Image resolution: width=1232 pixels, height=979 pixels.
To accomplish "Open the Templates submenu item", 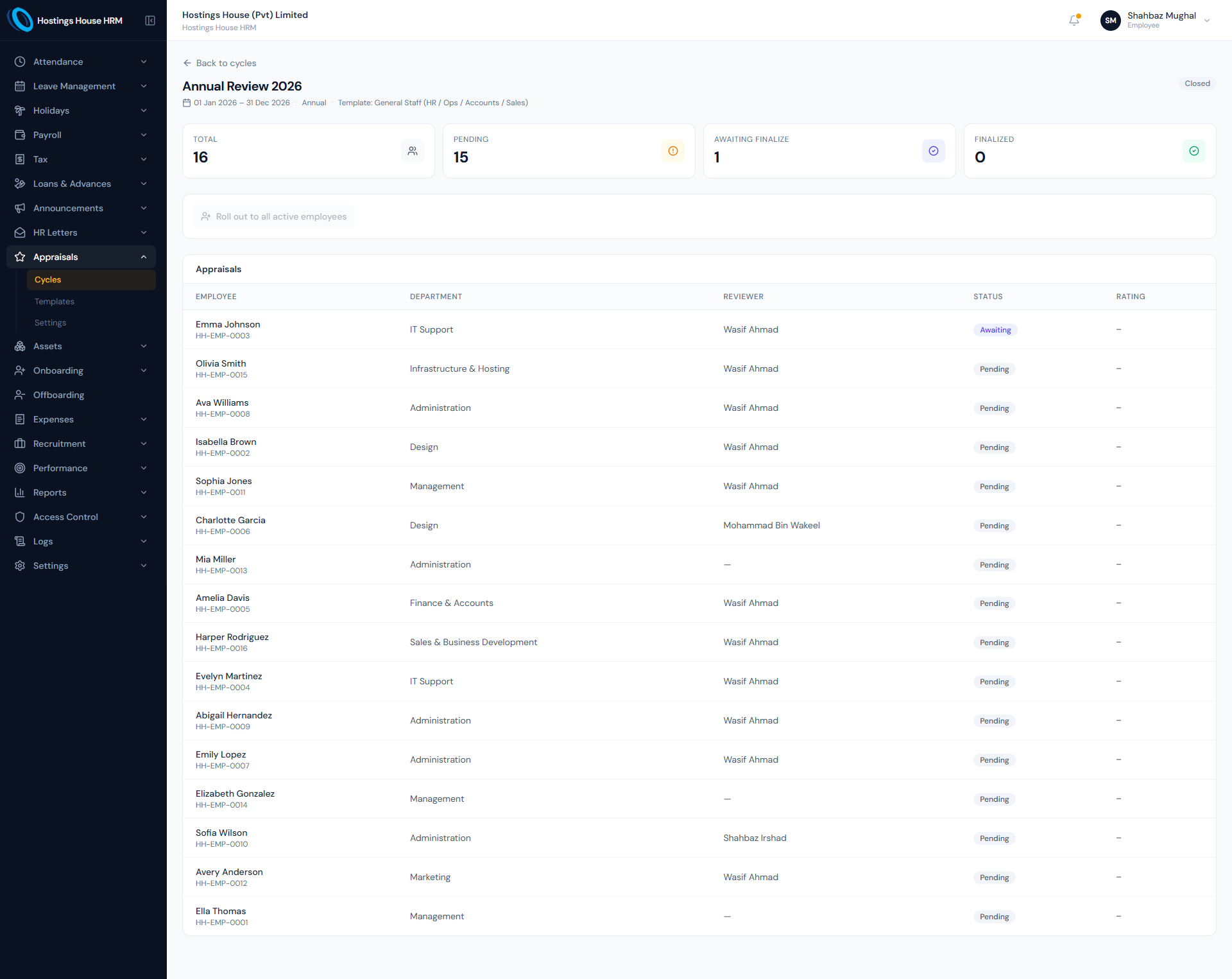I will pos(91,302).
